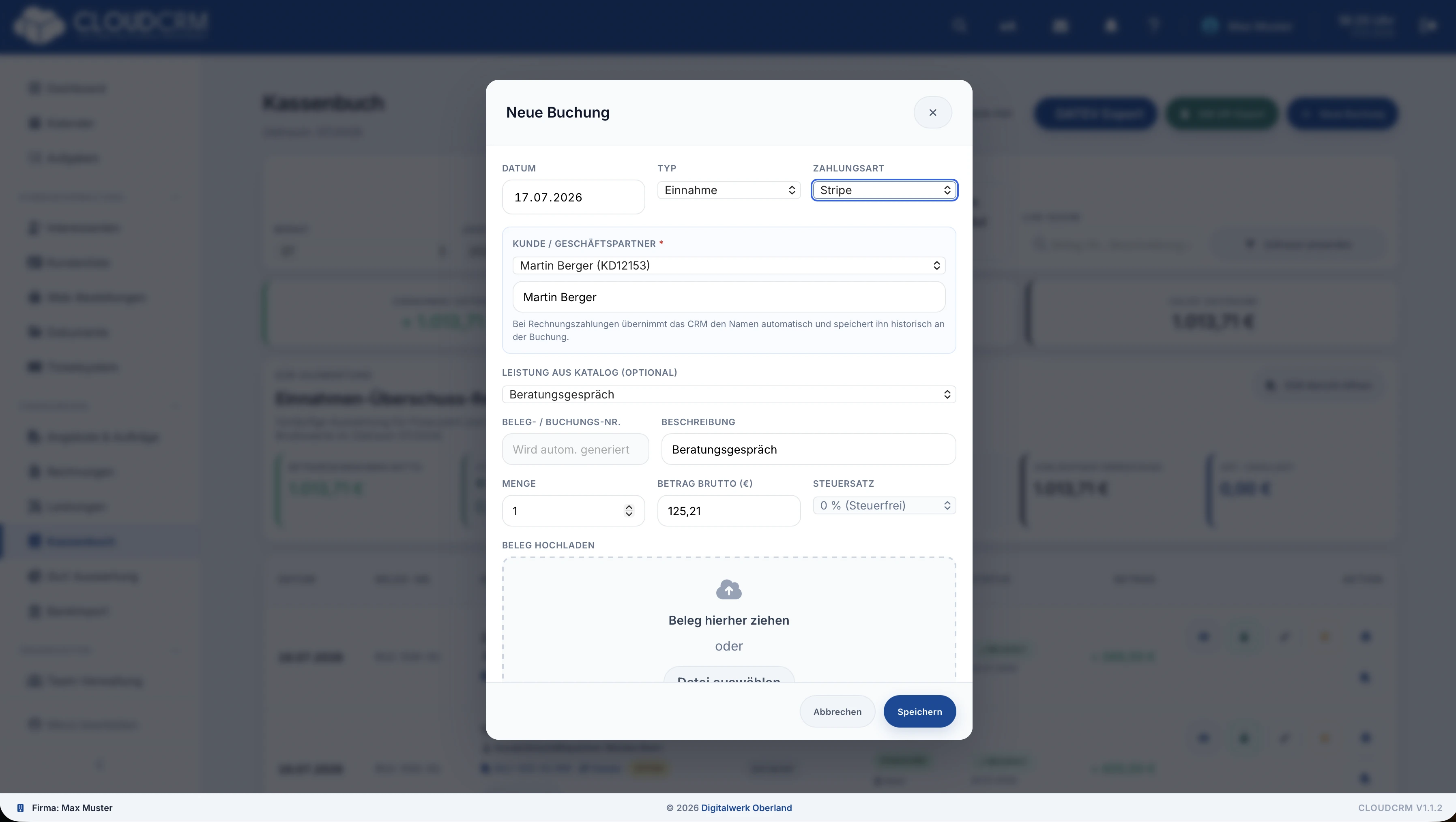Click the Neue Buchung dialog title

[x=557, y=112]
